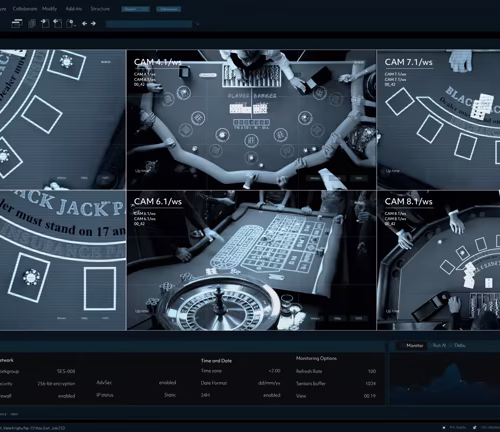The width and height of the screenshot is (500, 432).
Task: Click the Sensors buffer 1024 value
Action: (x=371, y=384)
